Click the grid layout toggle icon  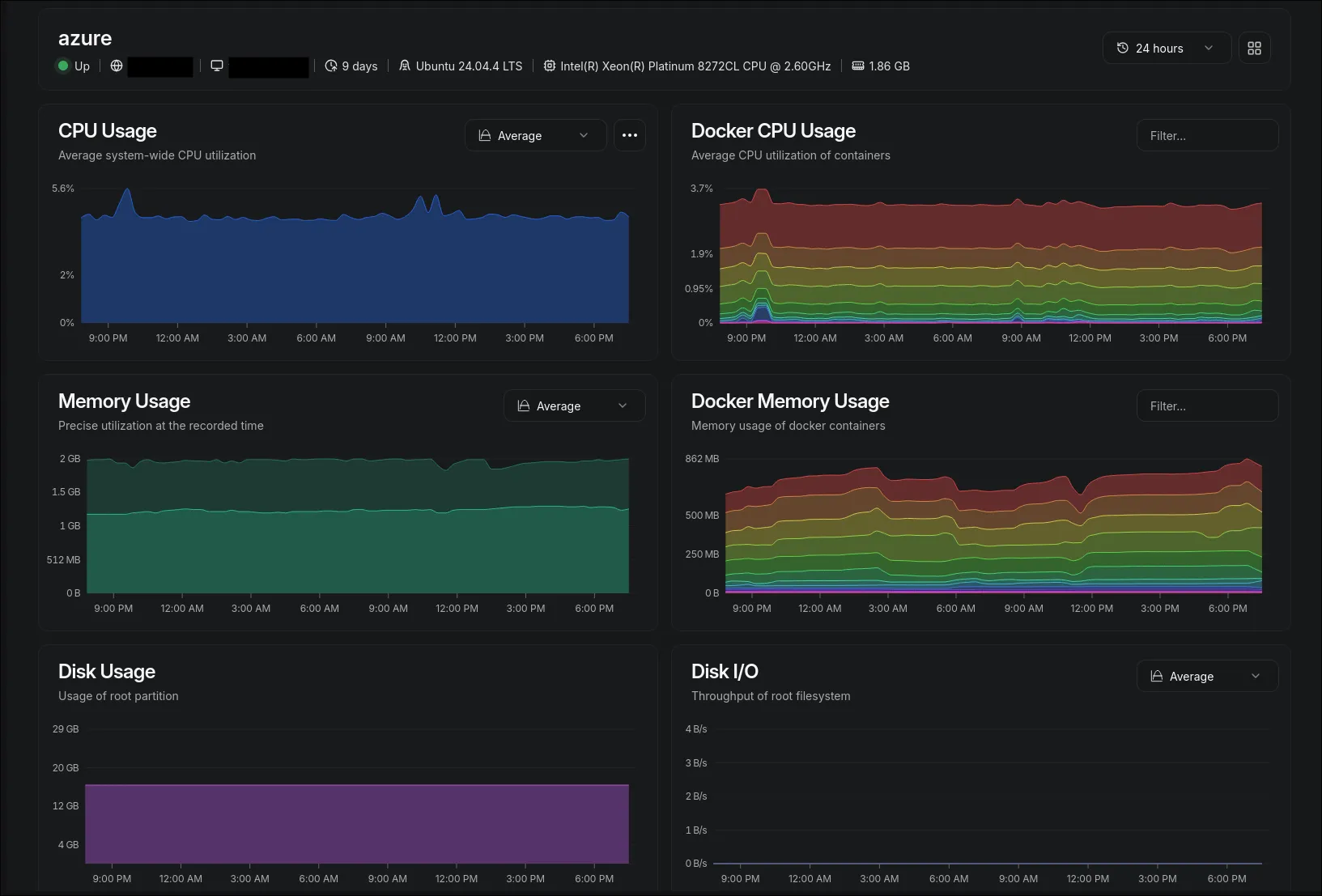click(x=1254, y=49)
